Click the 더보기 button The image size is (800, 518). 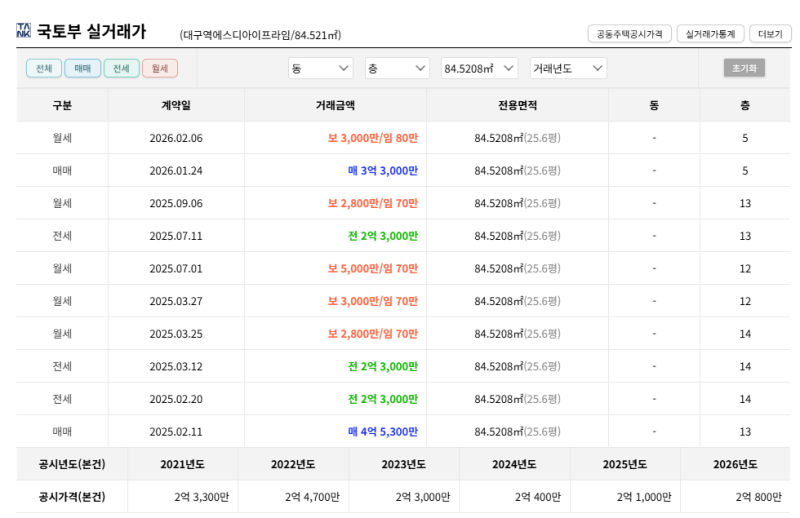(770, 34)
